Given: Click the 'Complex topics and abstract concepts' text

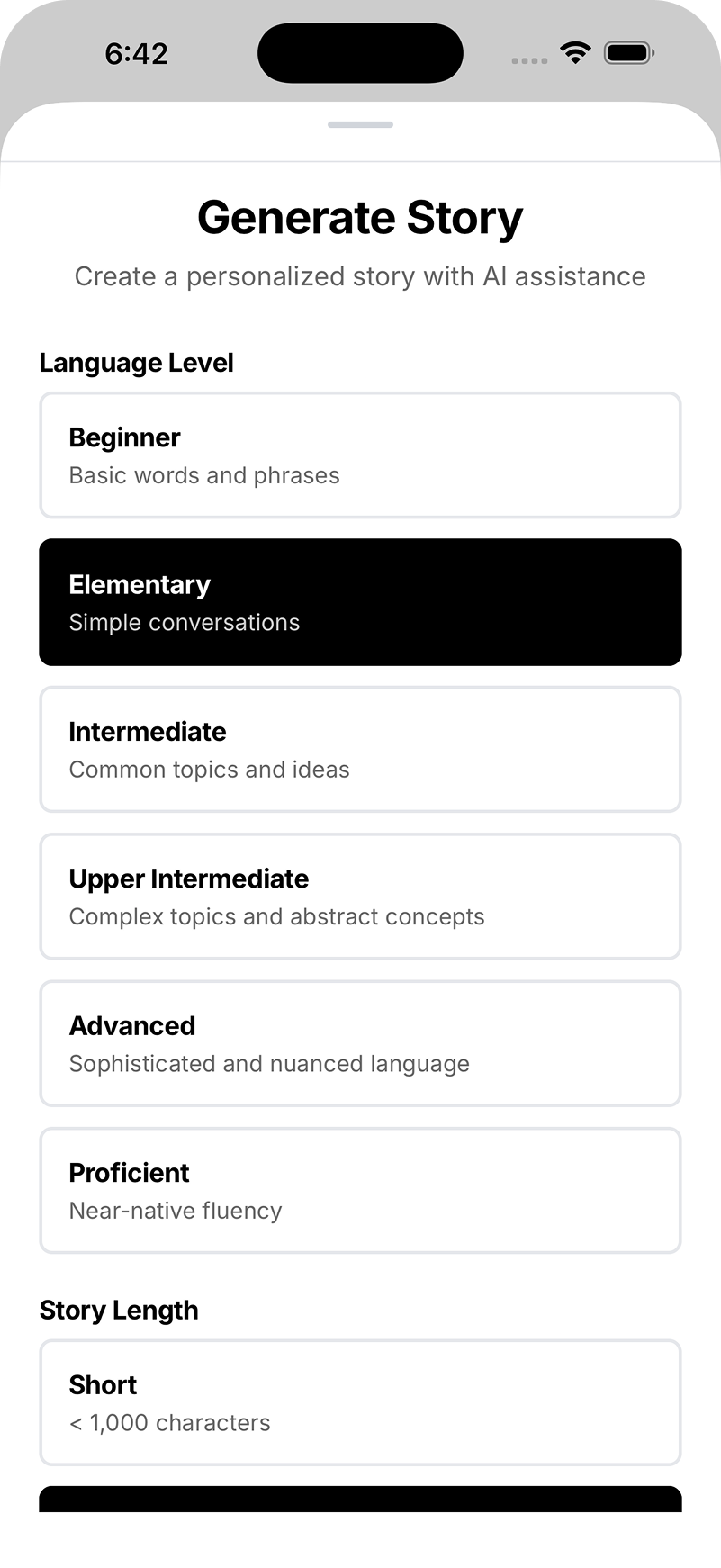Looking at the screenshot, I should coord(276,916).
